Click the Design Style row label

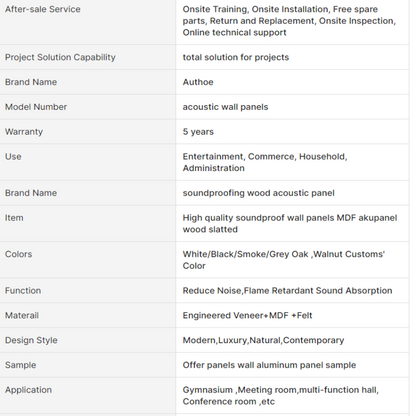pyautogui.click(x=31, y=340)
